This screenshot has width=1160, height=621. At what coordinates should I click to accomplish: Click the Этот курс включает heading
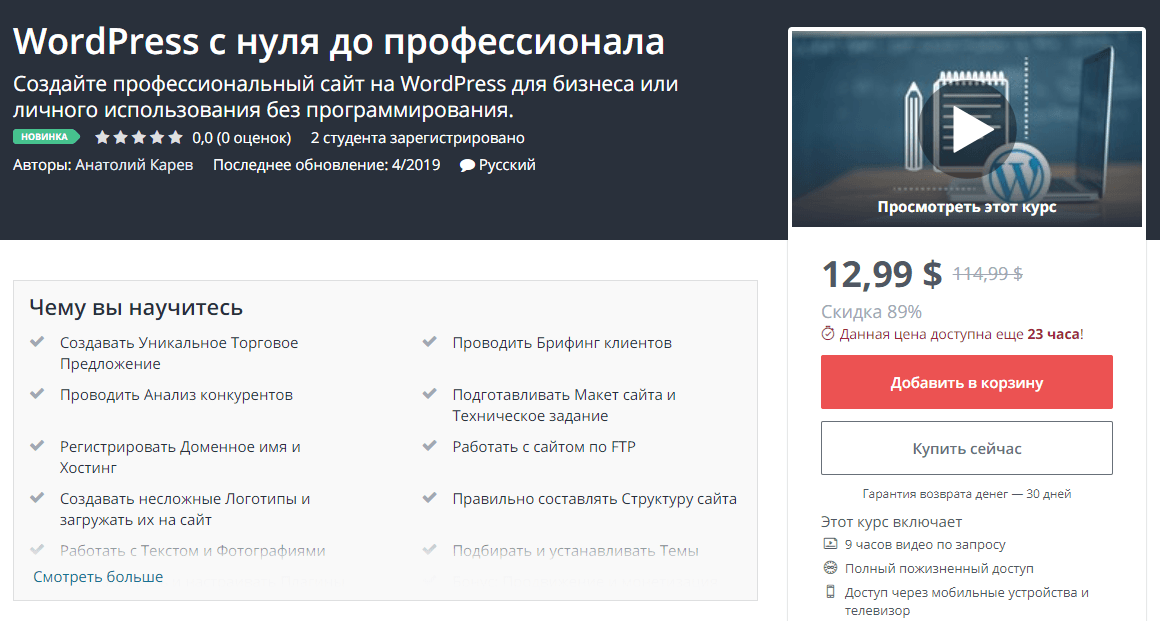(x=891, y=522)
